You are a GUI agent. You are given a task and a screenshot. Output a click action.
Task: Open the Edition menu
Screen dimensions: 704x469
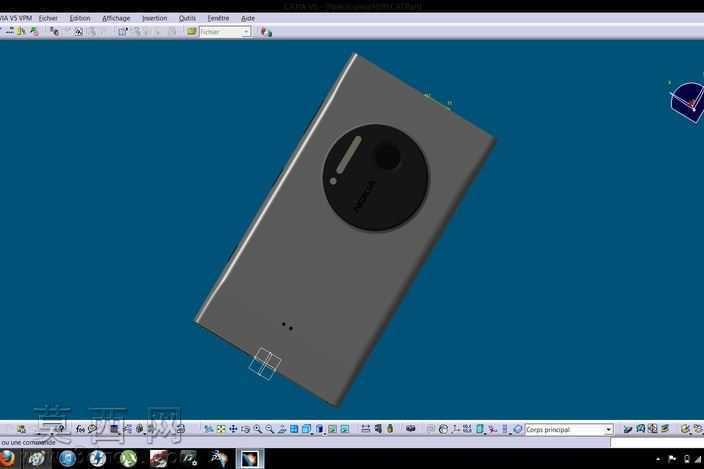(80, 18)
